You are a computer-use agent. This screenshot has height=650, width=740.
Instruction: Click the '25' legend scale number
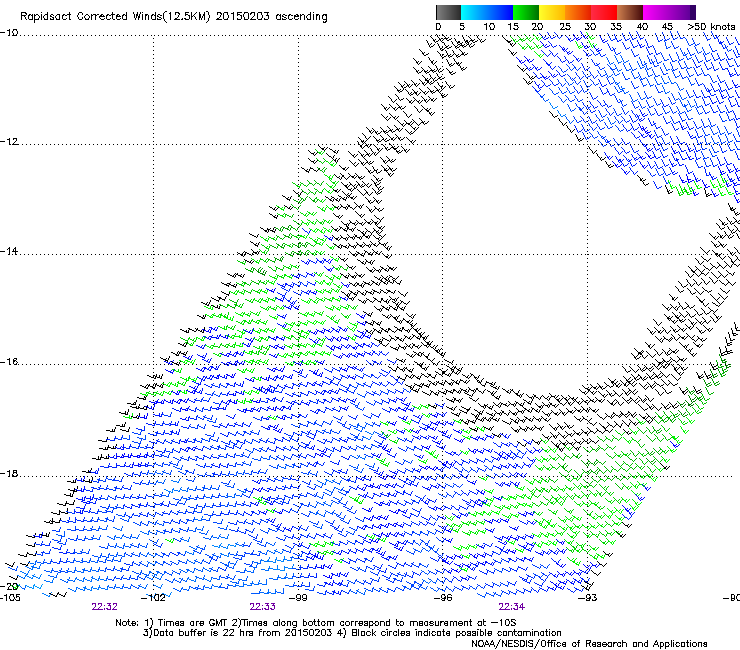point(565,27)
